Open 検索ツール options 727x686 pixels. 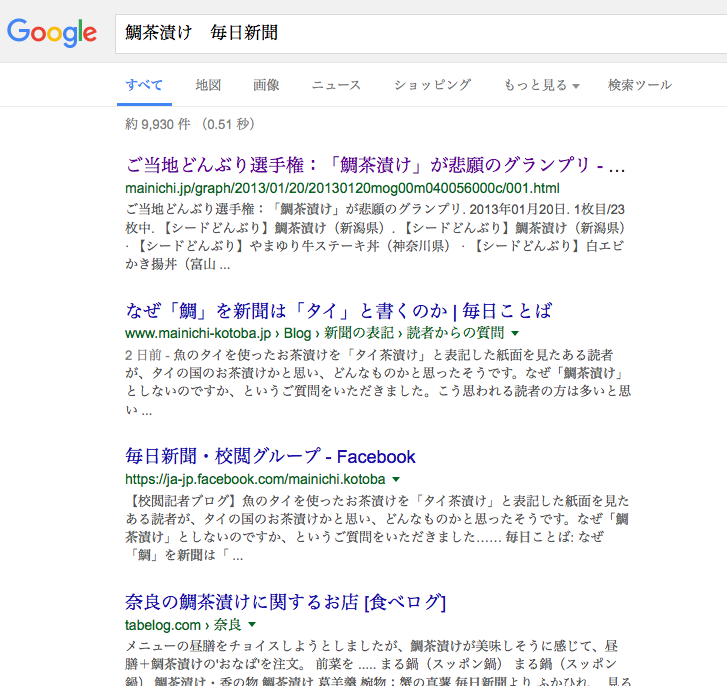click(x=640, y=85)
